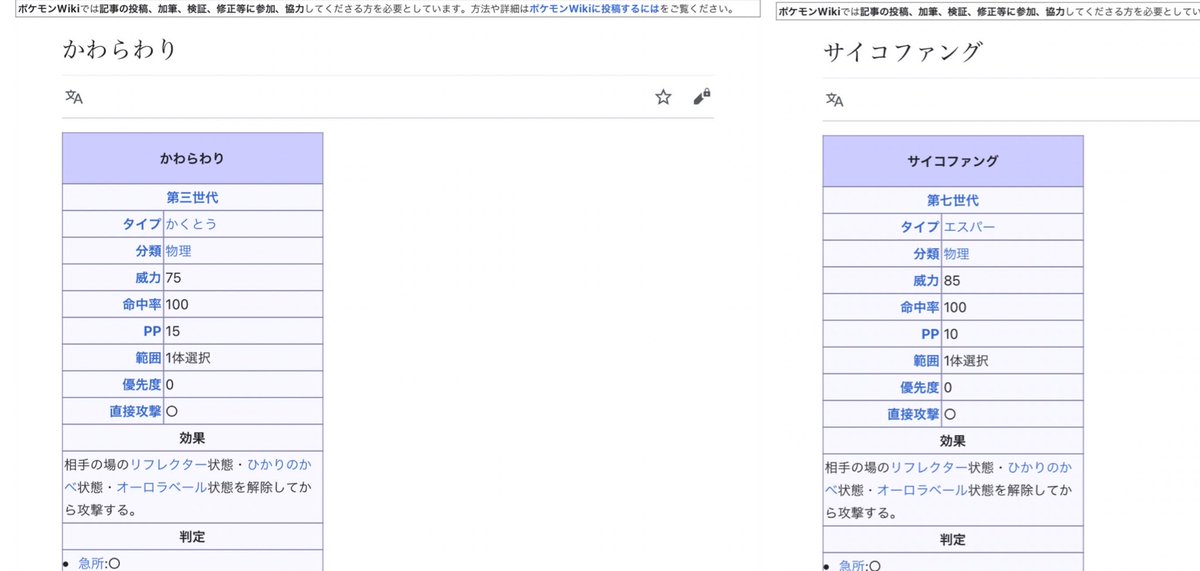
Task: Open language options on the かわらわり page
Action: [74, 97]
